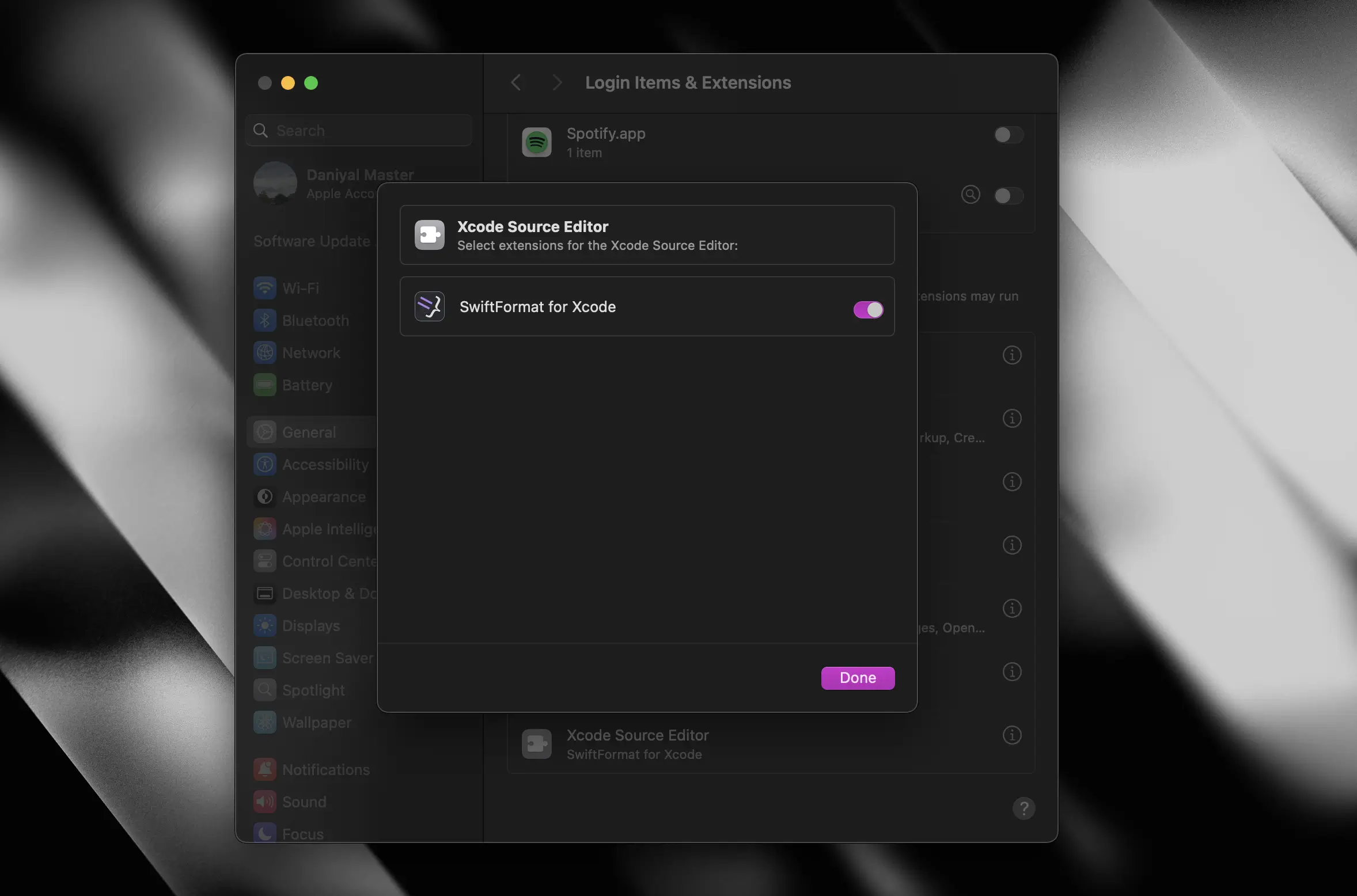Go back with the left chevron
Screen dimensions: 1357x896
[x=516, y=83]
